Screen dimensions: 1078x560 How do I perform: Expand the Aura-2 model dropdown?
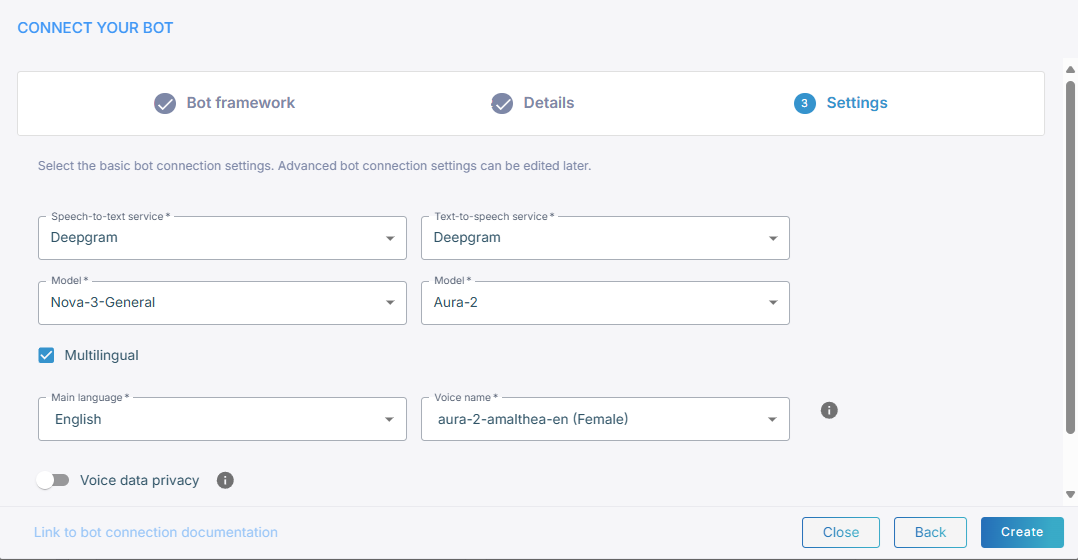[605, 302]
